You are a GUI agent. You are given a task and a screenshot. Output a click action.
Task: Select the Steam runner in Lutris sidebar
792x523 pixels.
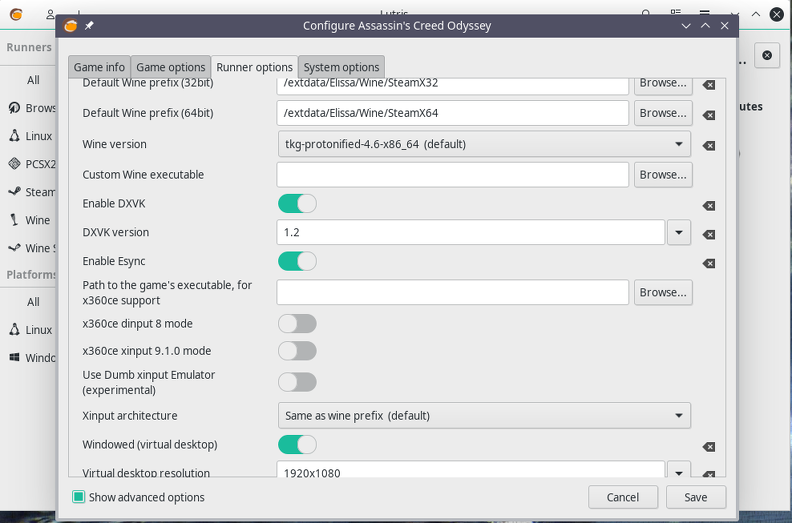click(x=31, y=192)
